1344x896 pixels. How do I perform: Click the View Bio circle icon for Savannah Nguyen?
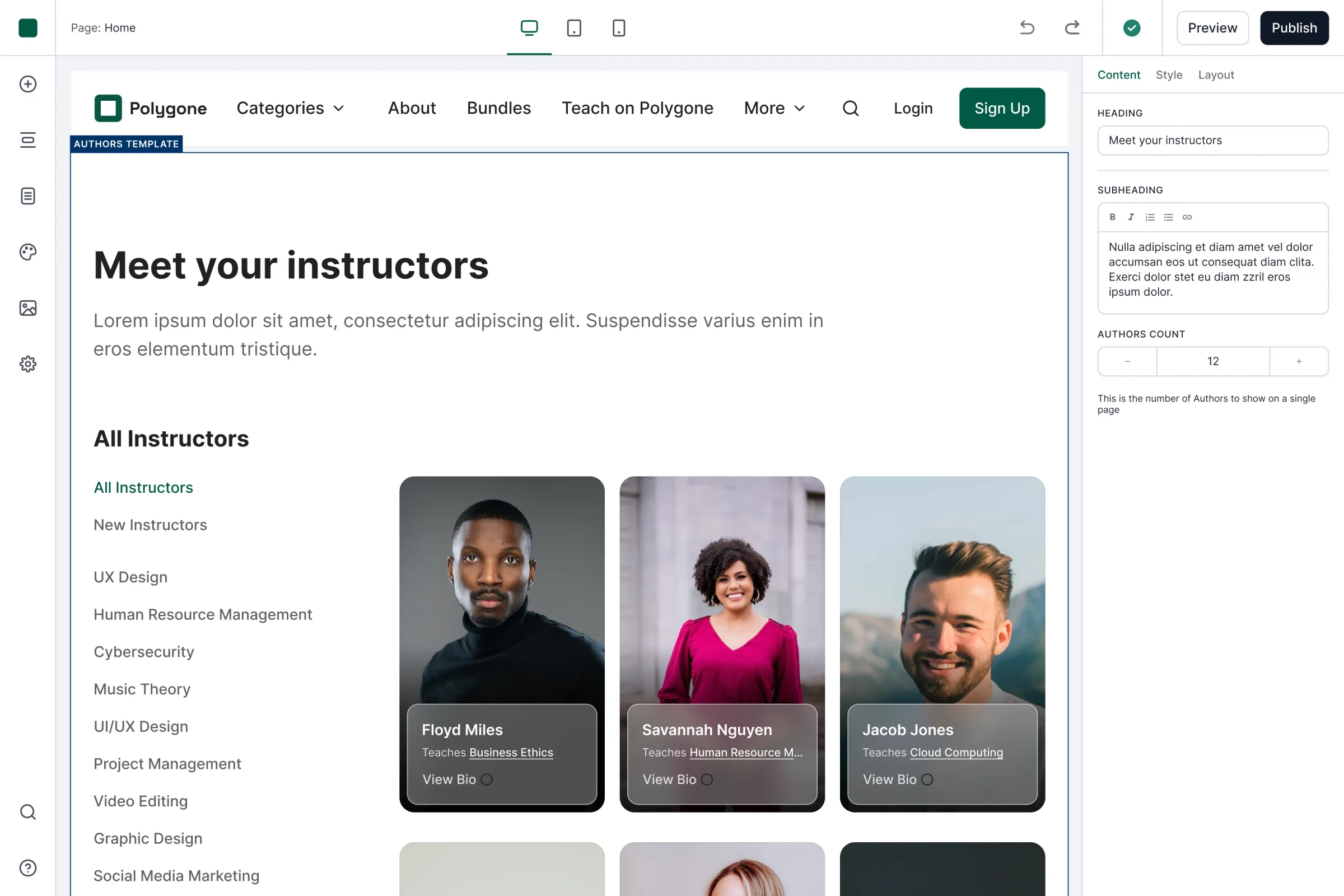[707, 780]
